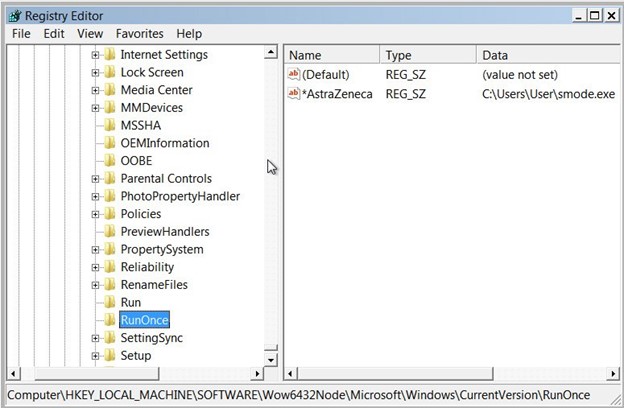Click the Data column header
The width and height of the screenshot is (624, 408).
[x=545, y=55]
